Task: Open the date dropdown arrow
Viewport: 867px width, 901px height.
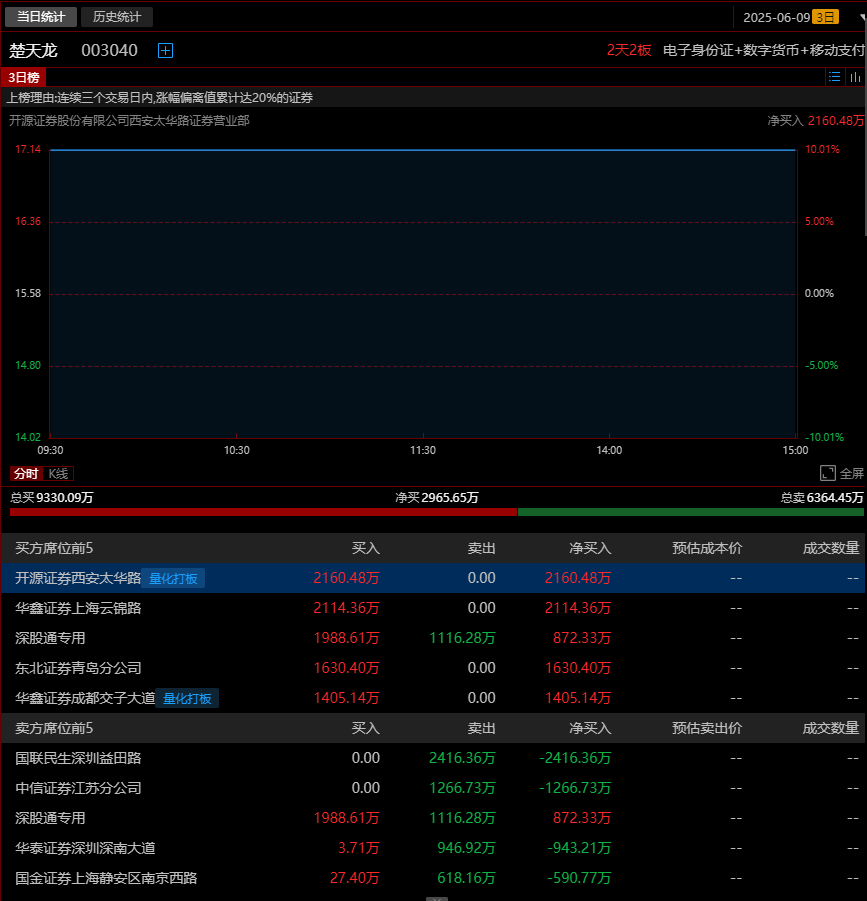Action: pos(862,18)
